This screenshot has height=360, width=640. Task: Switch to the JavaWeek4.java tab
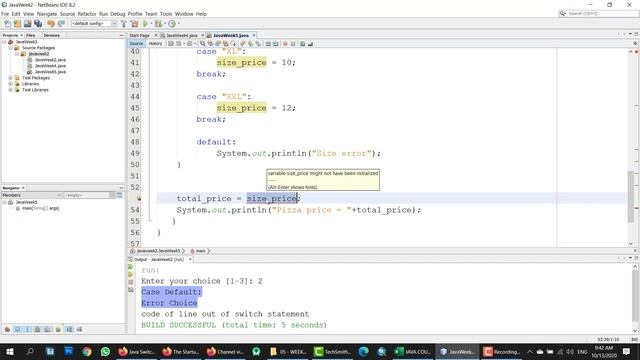tap(182, 36)
